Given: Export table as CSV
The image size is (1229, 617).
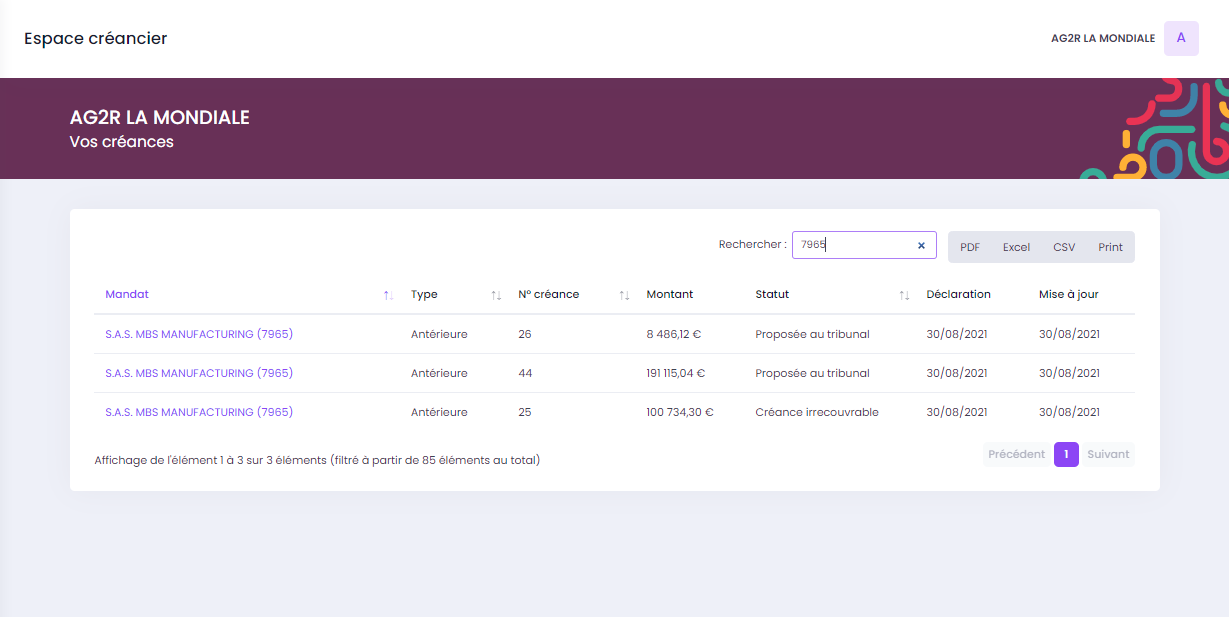Looking at the screenshot, I should click(1064, 247).
